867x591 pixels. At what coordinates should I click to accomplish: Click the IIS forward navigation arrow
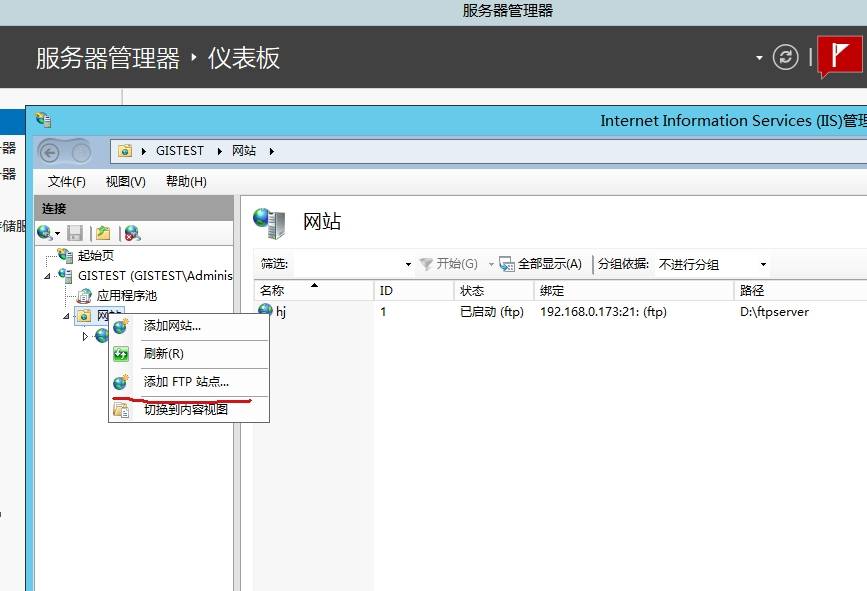(x=81, y=152)
